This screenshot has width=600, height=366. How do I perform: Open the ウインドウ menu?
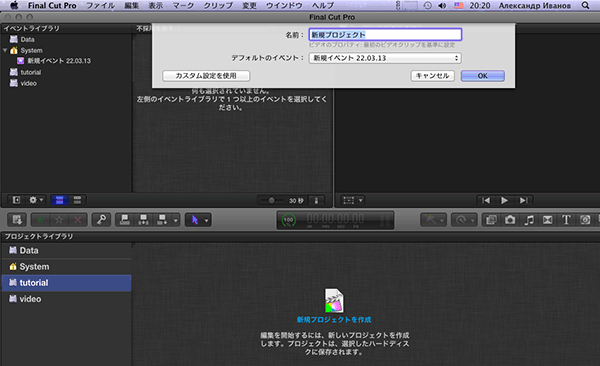284,5
